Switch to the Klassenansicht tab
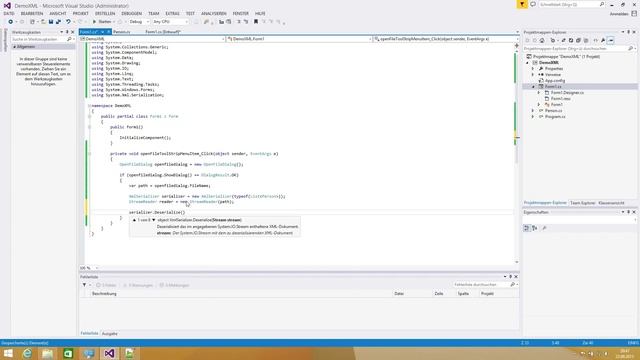This screenshot has height=360, width=640. (611, 203)
